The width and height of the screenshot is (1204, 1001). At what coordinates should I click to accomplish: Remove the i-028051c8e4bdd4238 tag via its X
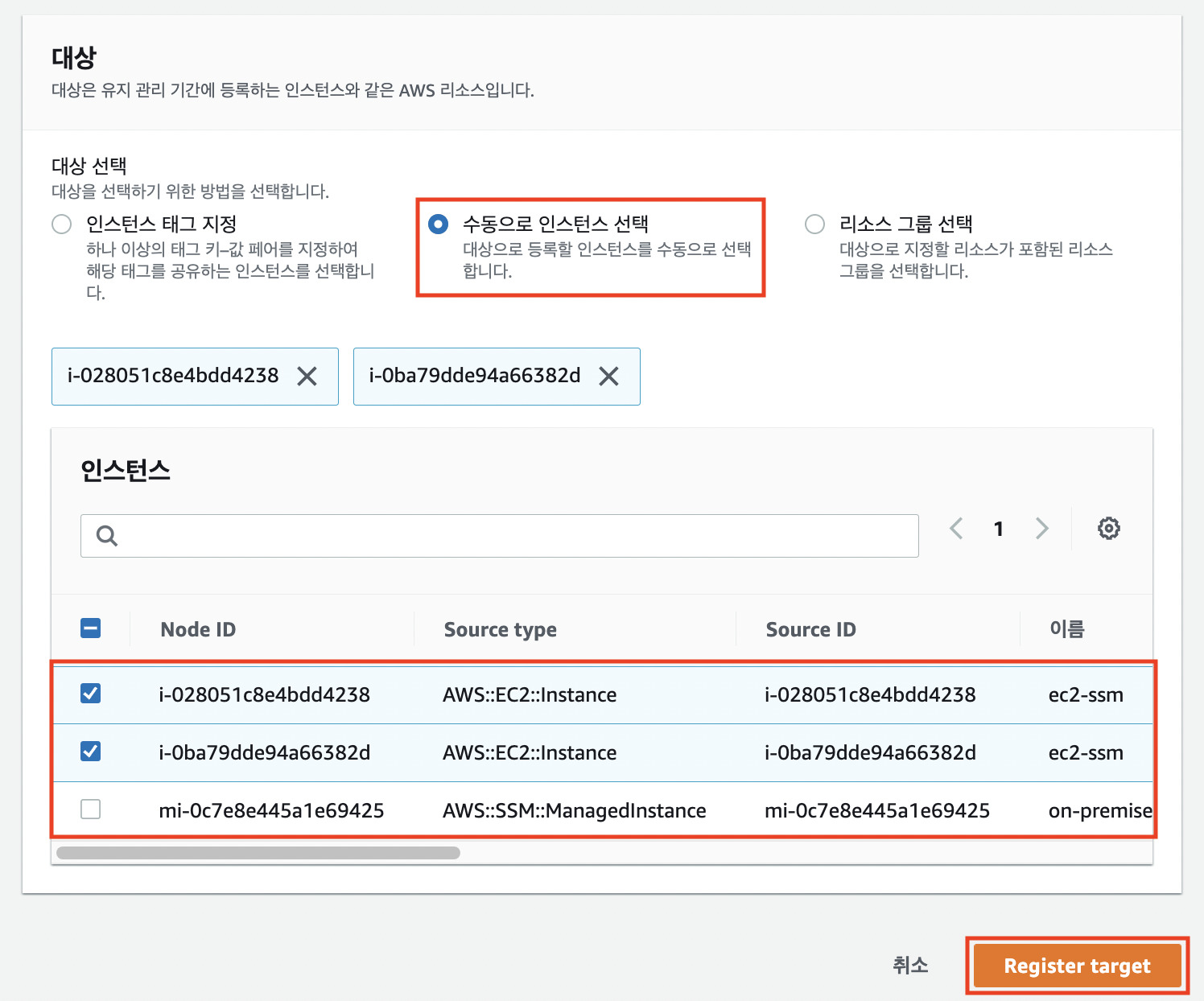point(308,377)
